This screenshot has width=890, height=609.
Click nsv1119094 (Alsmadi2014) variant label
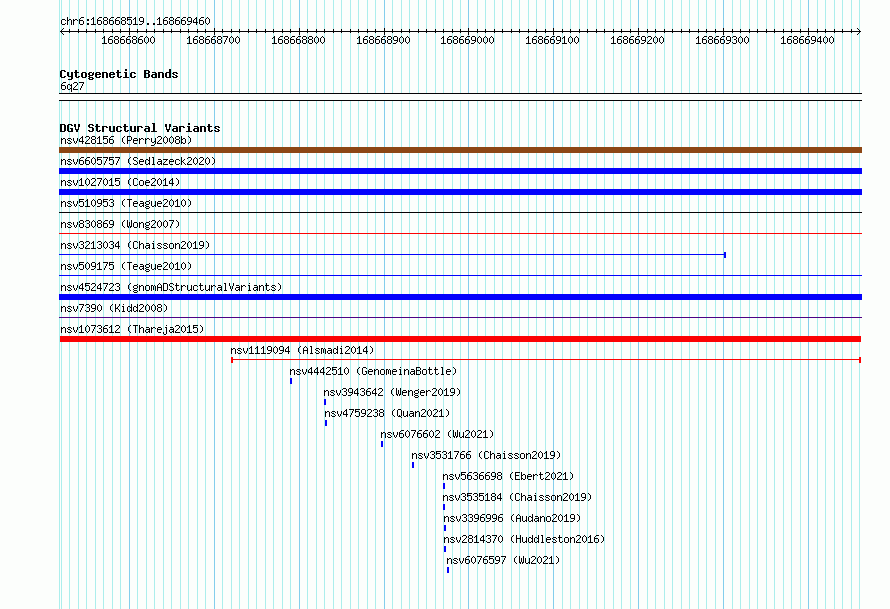click(x=302, y=350)
